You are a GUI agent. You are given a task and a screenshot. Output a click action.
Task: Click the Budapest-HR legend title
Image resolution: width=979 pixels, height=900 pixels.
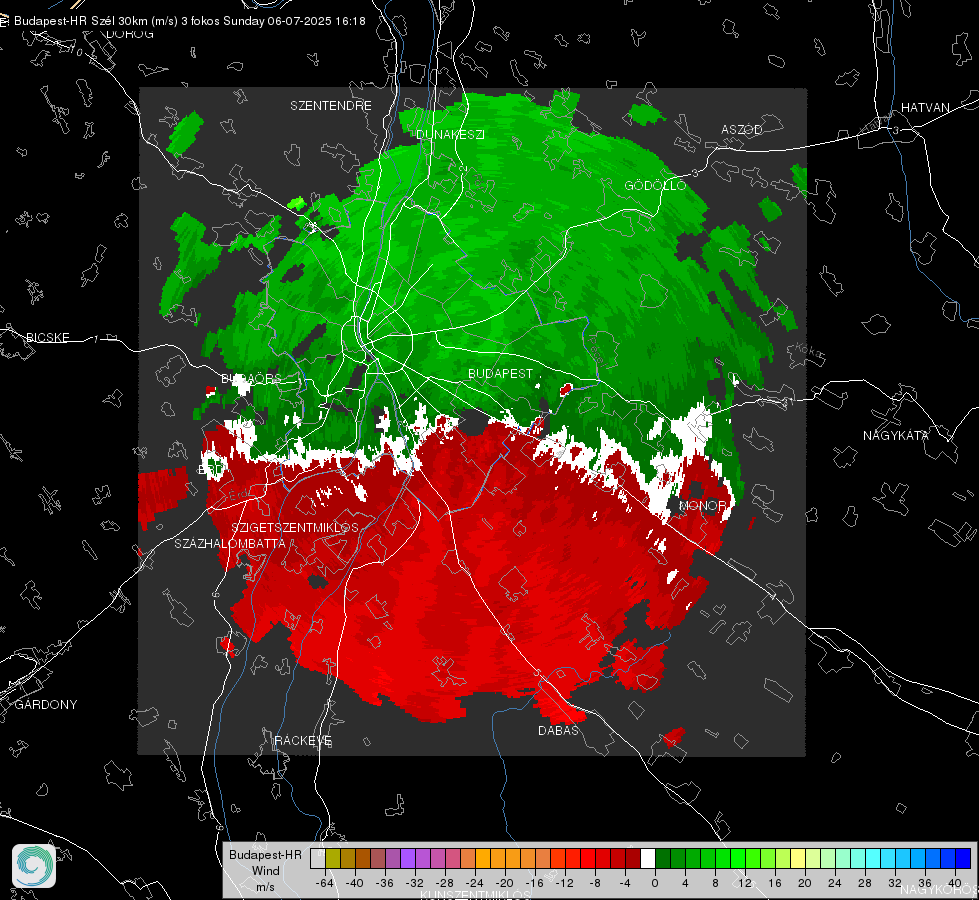pos(265,854)
